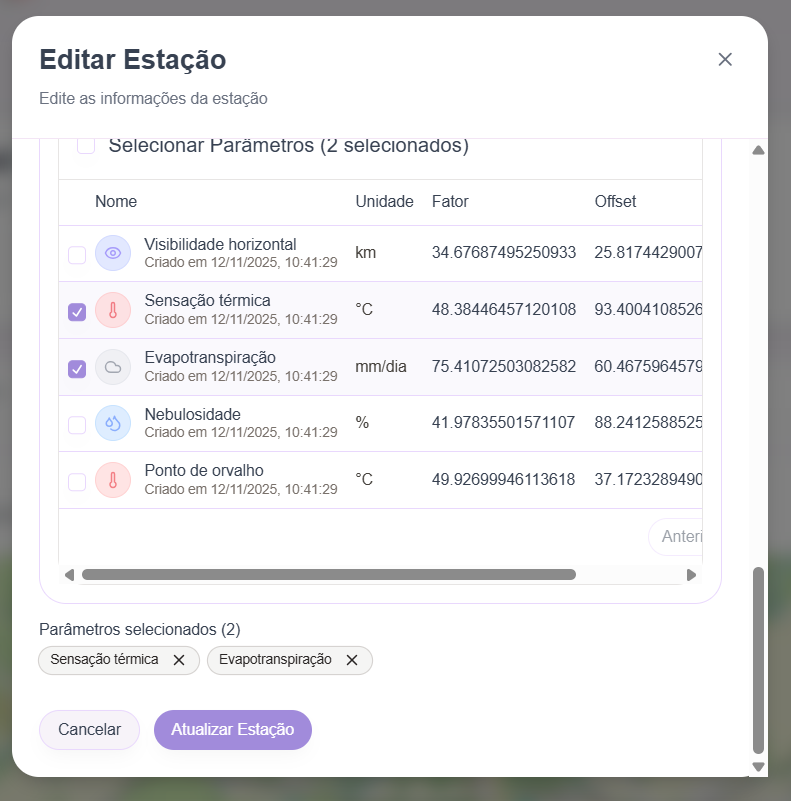Check the Nebulosidade checkbox

(77, 425)
